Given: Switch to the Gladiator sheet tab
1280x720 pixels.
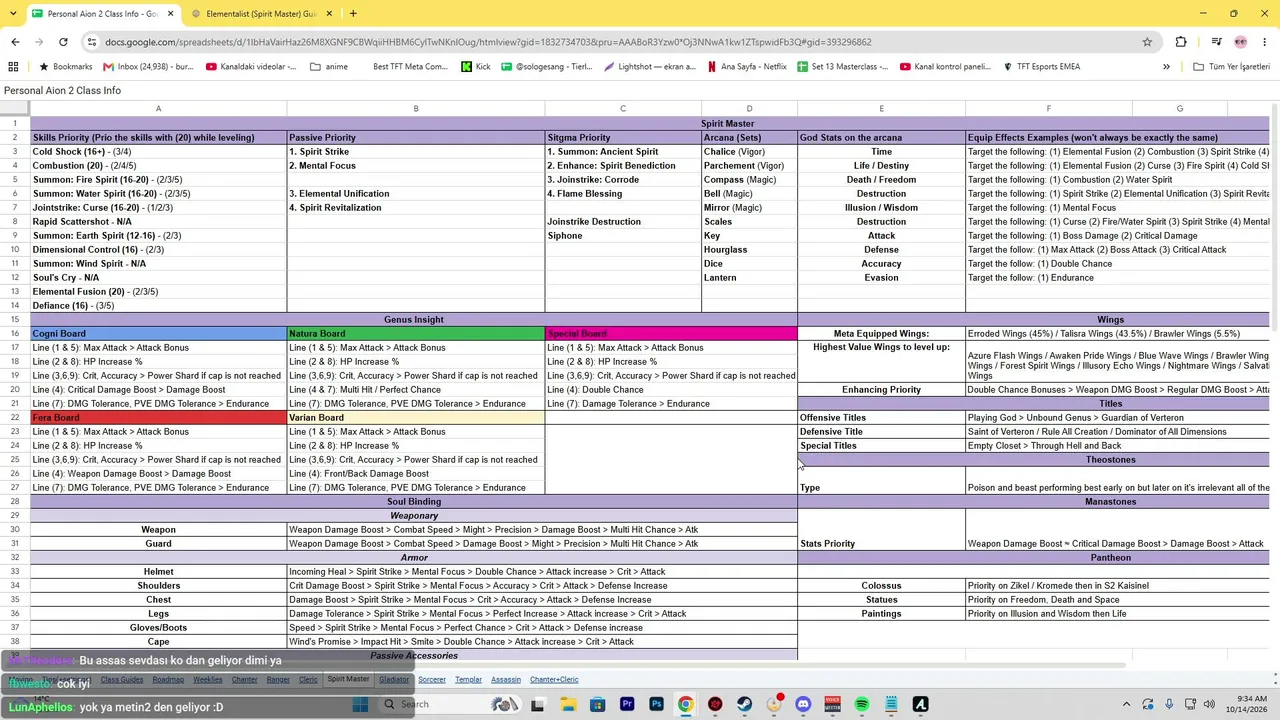Looking at the screenshot, I should 394,680.
